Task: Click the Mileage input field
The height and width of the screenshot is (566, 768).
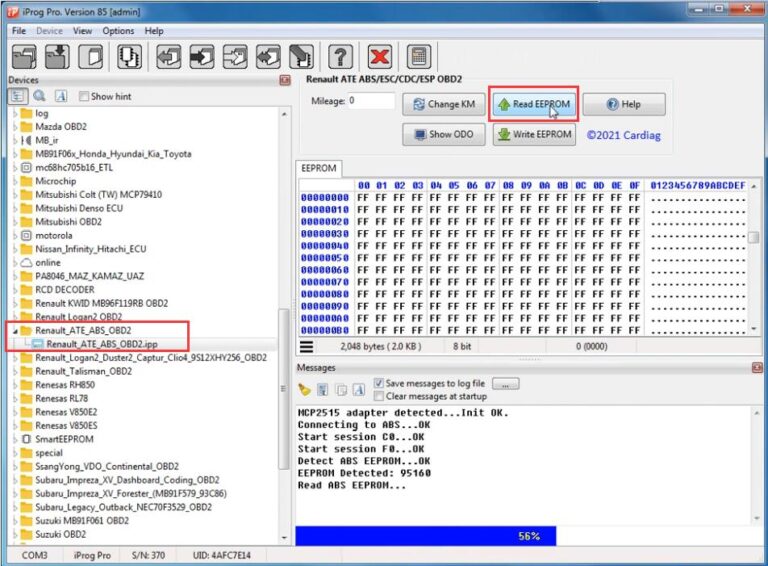Action: coord(371,101)
